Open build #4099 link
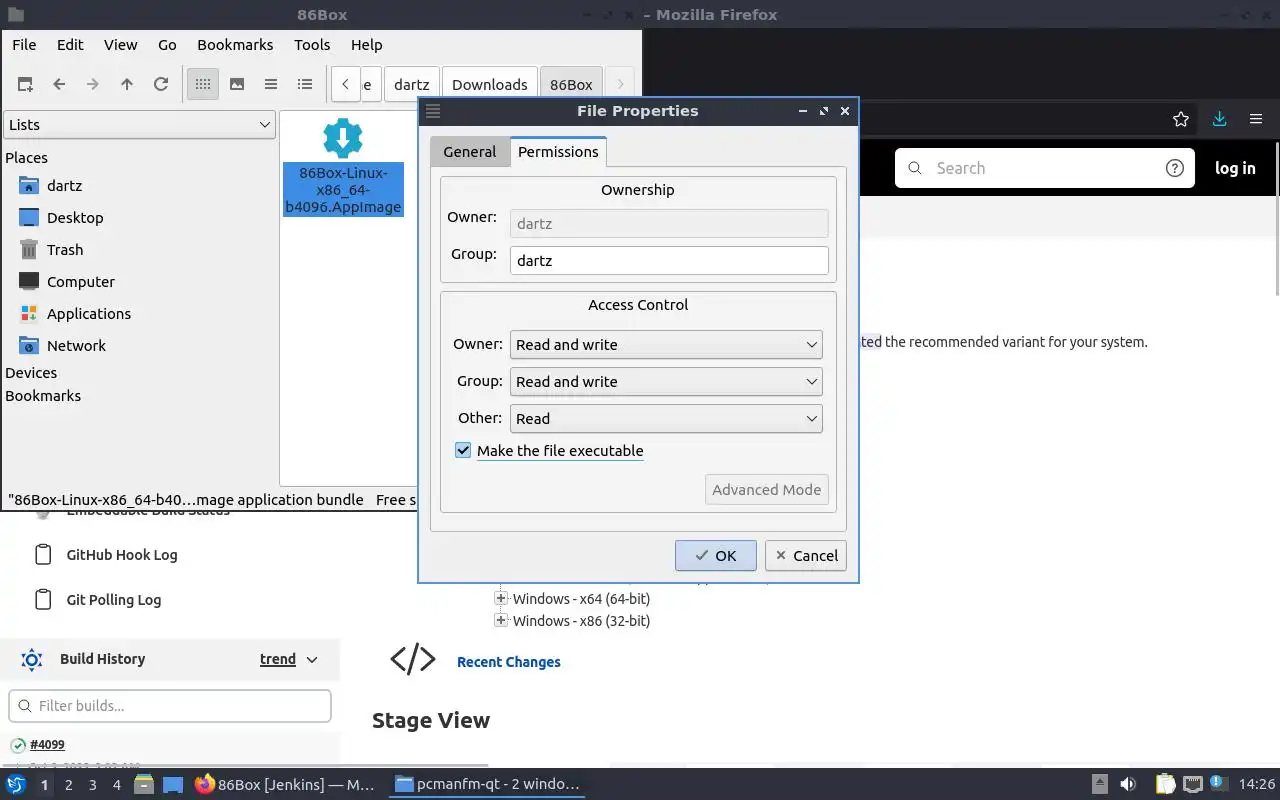 (47, 744)
